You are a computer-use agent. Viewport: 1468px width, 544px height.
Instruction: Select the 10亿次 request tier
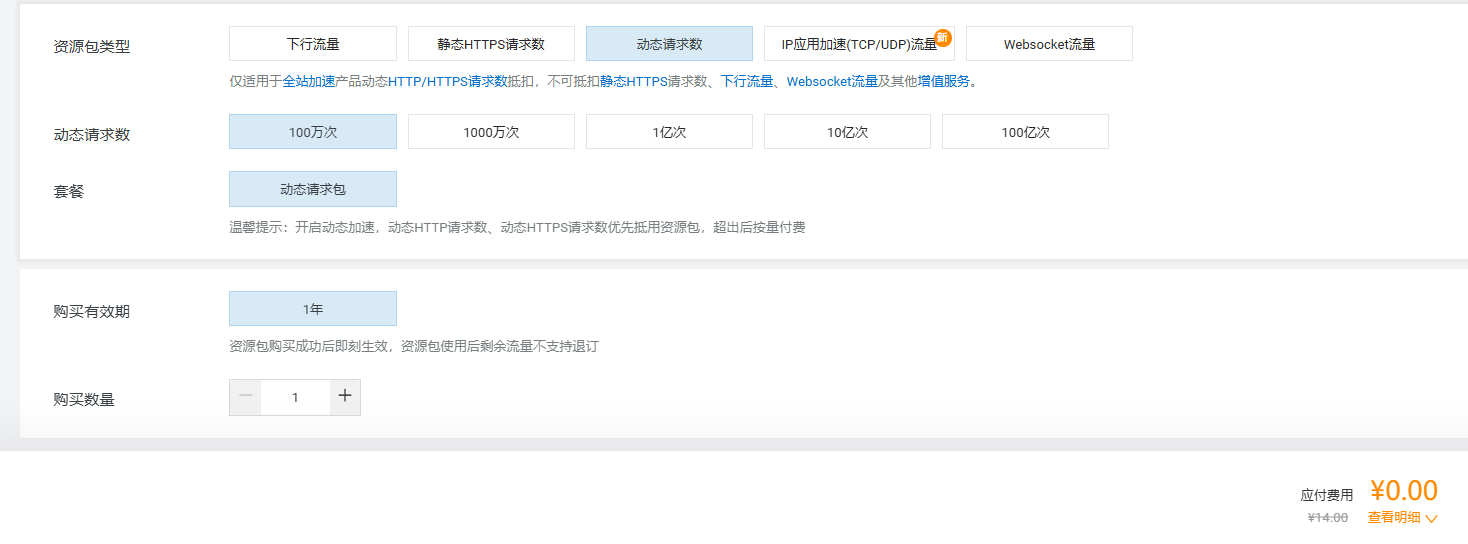point(847,132)
